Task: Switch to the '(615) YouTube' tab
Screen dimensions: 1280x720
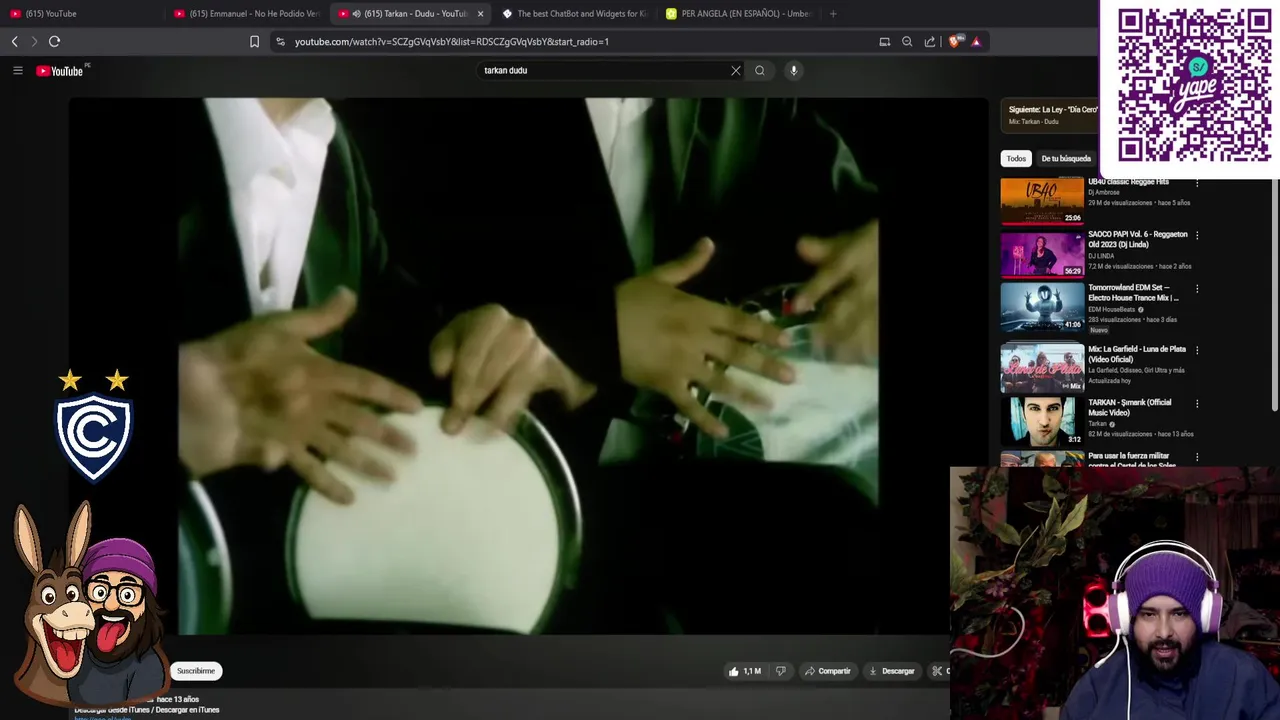Action: click(80, 14)
